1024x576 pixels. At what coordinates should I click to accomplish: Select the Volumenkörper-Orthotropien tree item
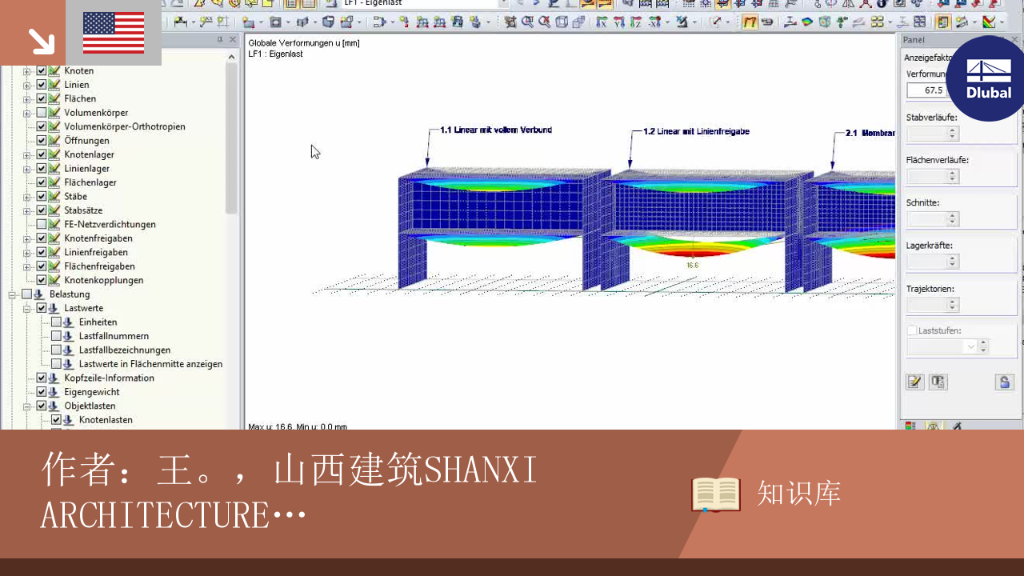(x=125, y=127)
